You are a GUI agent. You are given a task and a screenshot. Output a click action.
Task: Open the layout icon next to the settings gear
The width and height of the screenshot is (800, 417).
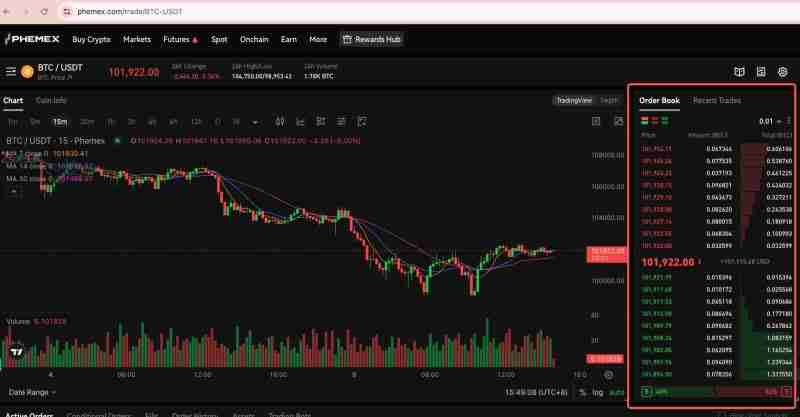[761, 72]
